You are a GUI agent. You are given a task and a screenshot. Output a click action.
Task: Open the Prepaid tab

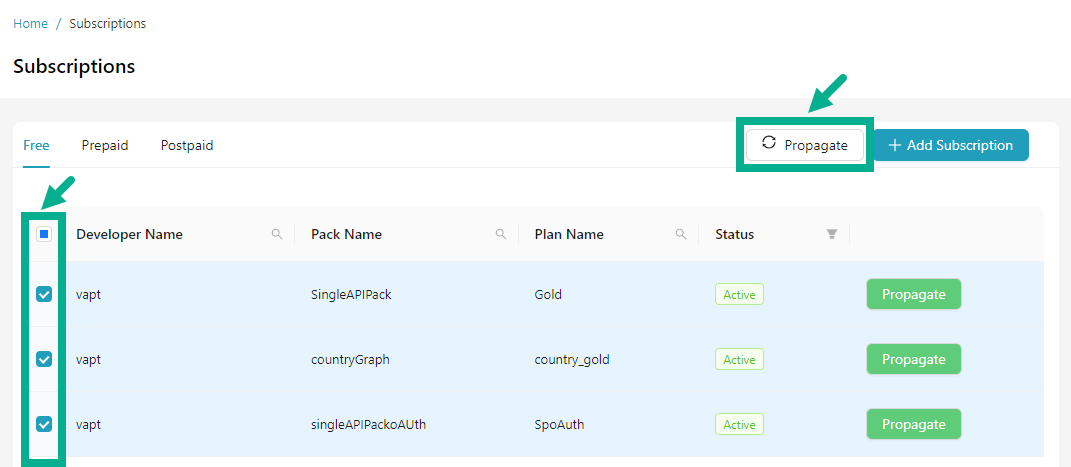point(105,145)
